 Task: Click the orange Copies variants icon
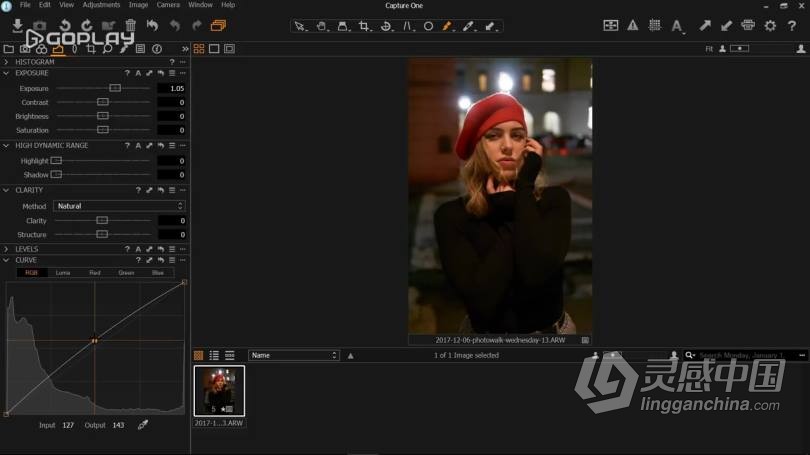[219, 25]
